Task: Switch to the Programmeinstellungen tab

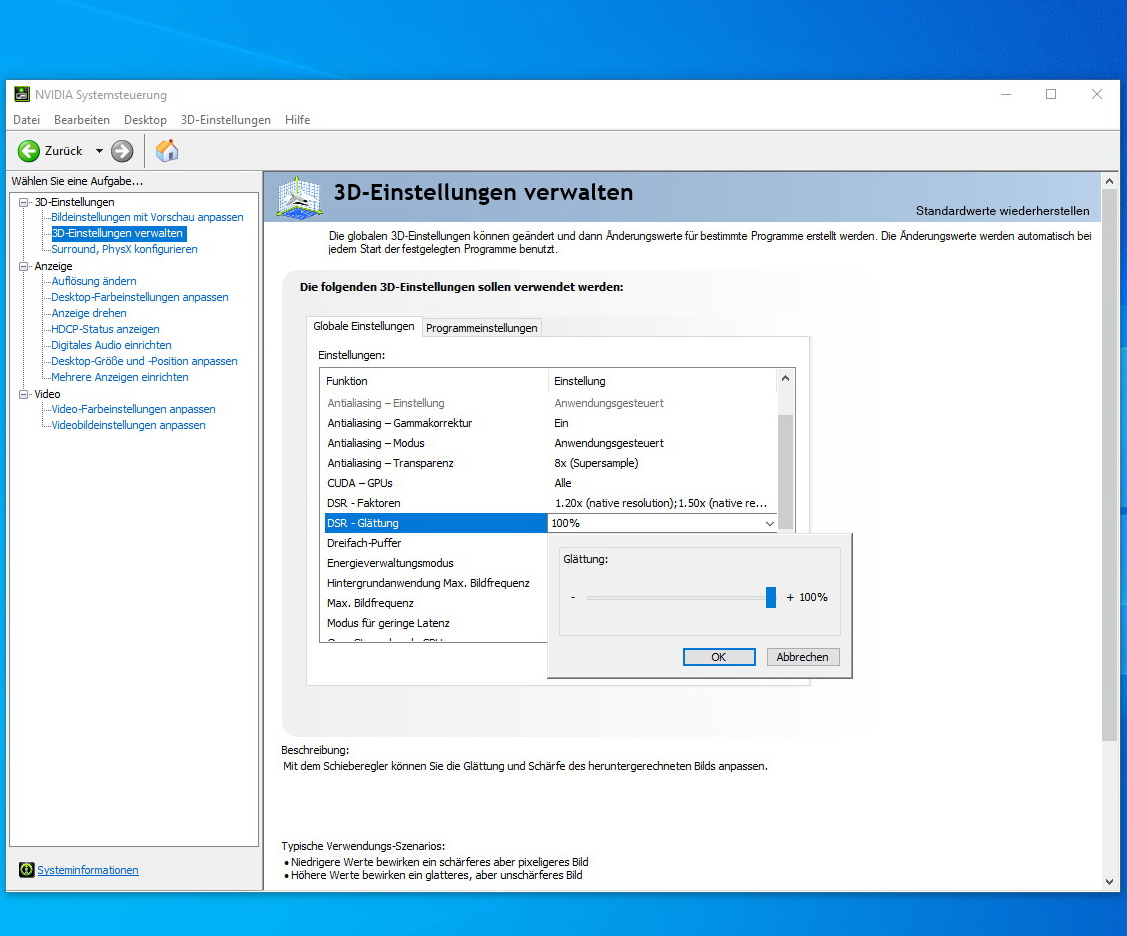Action: point(482,327)
